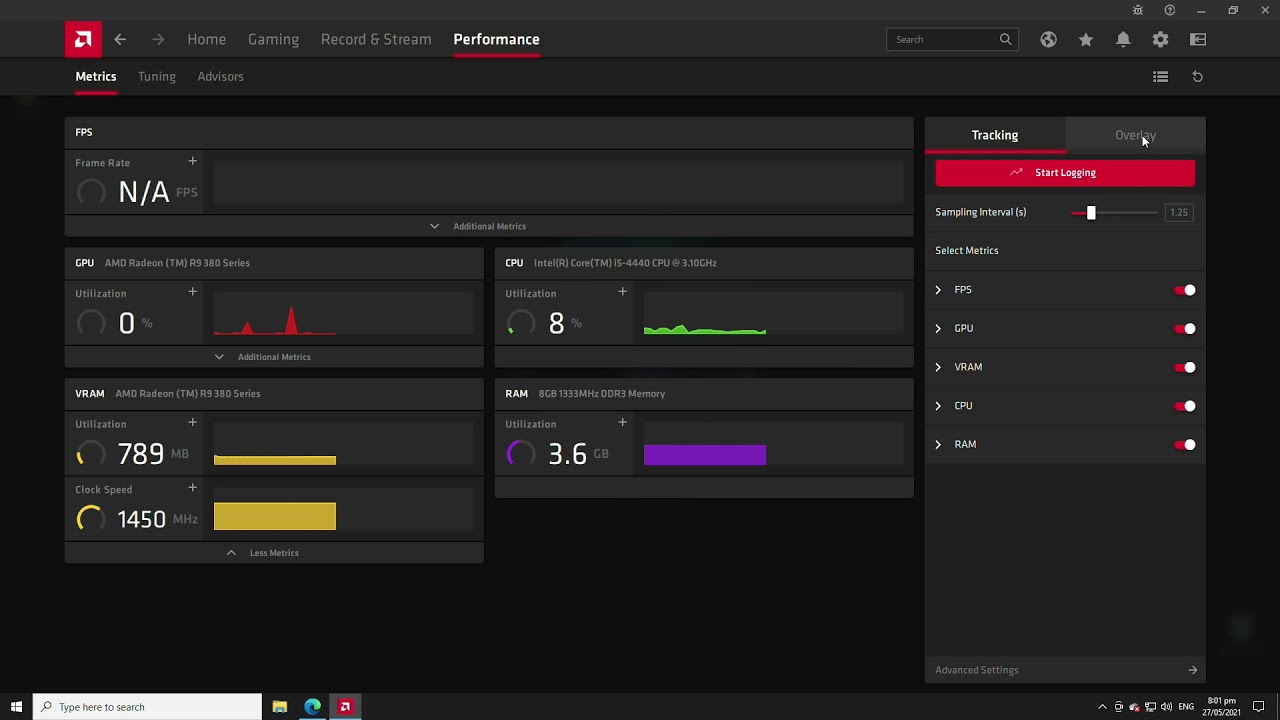The height and width of the screenshot is (720, 1280).
Task: Toggle GPU metric tracking switch
Action: pos(1185,329)
